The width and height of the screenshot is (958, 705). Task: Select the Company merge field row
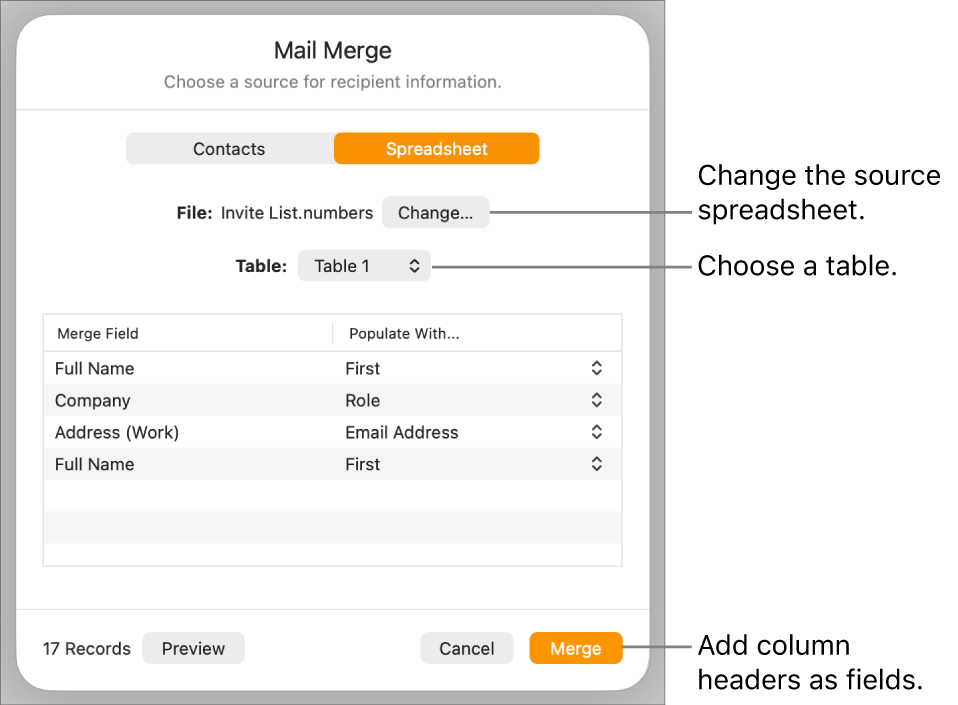coord(92,400)
